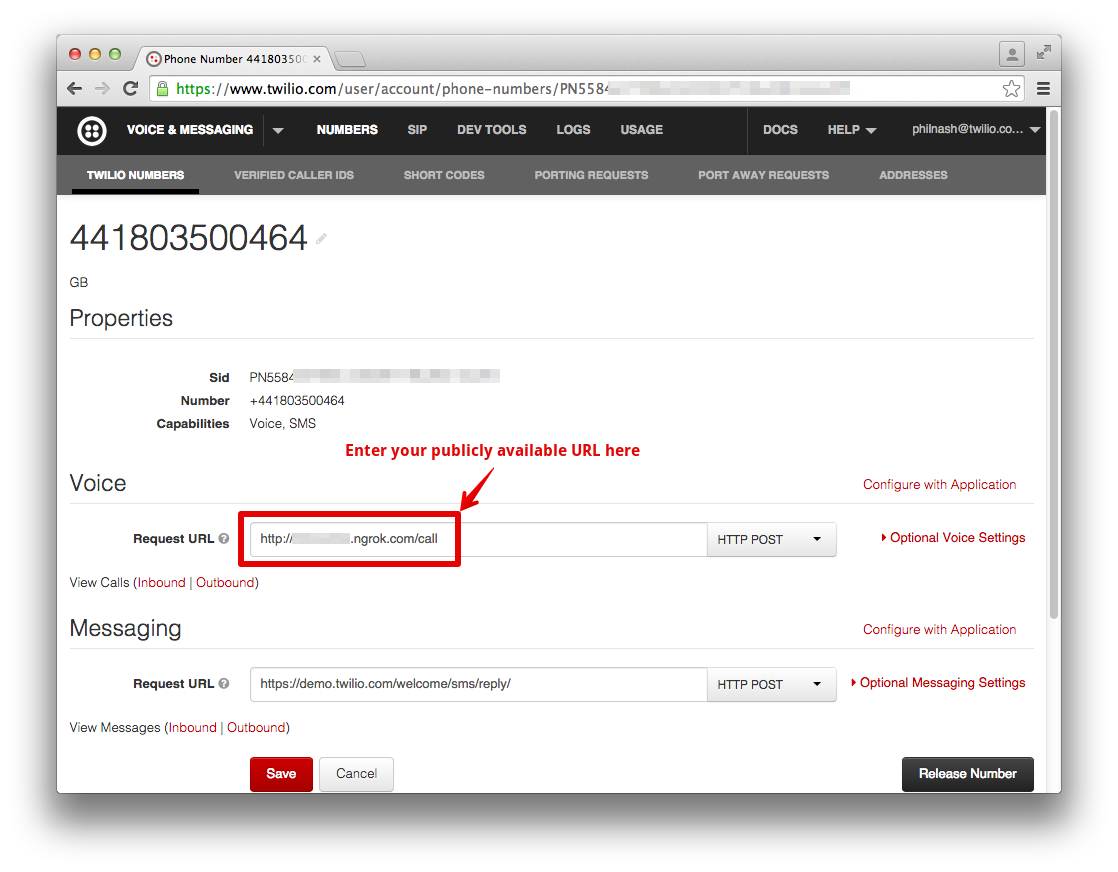Viewport: 1118px width, 872px height.
Task: Click Capabilities value Voice, SMS
Action: coord(282,424)
